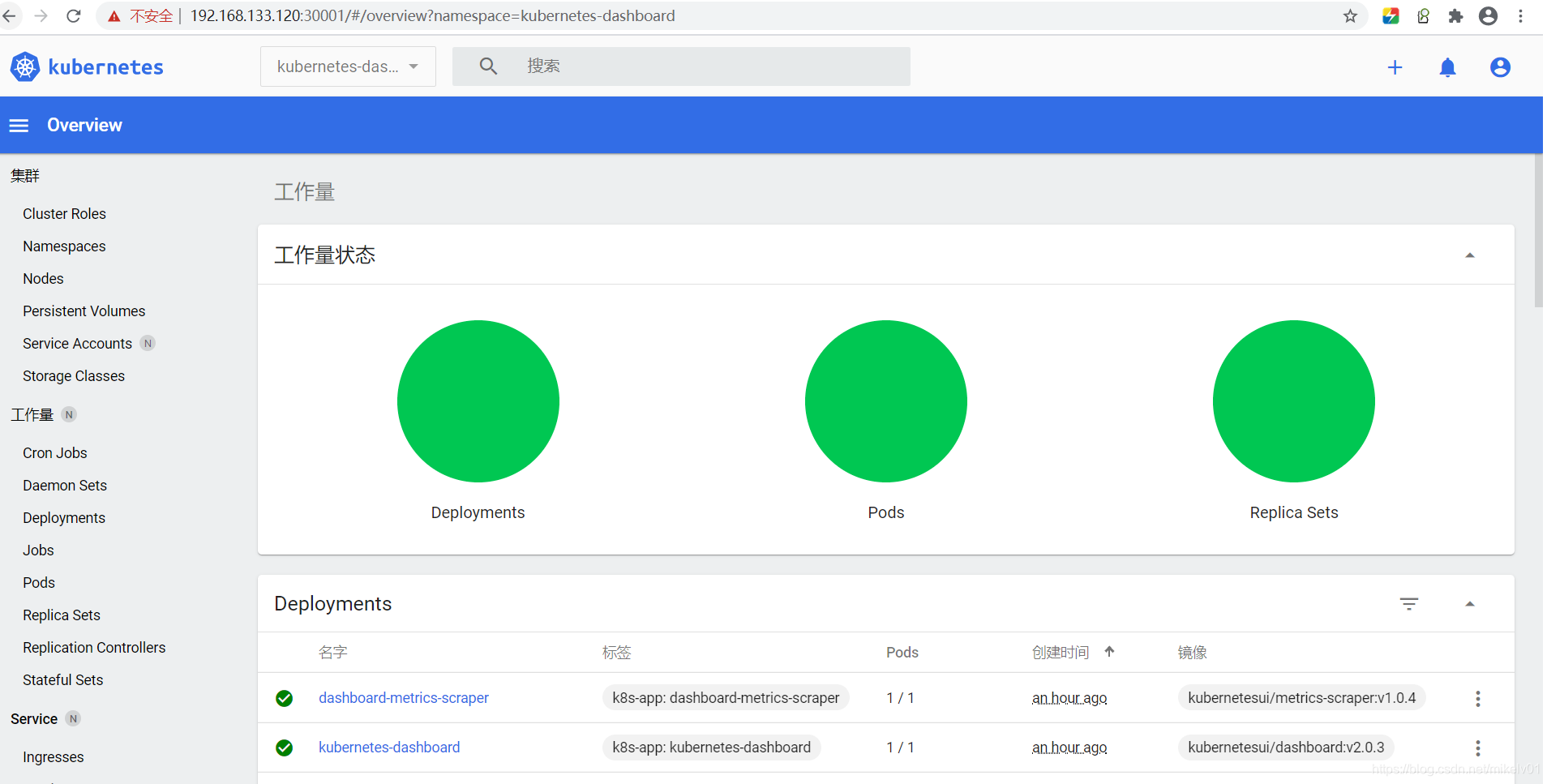
Task: Click the kubernetesui/dashboard:v2.0.3 image chip
Action: pos(1286,748)
